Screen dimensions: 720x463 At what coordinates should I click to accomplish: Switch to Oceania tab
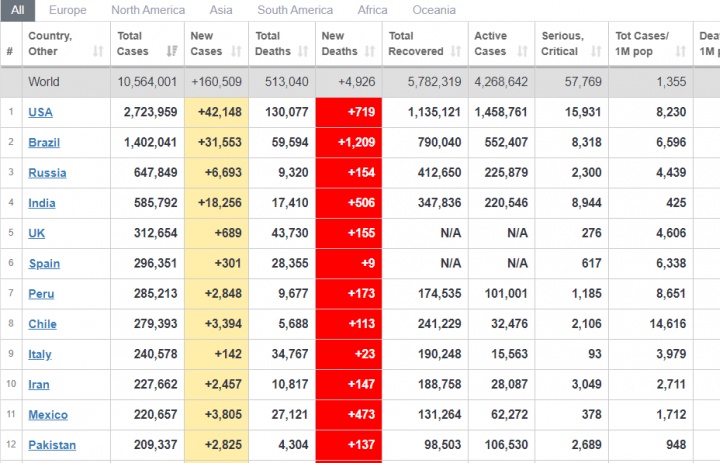[433, 10]
